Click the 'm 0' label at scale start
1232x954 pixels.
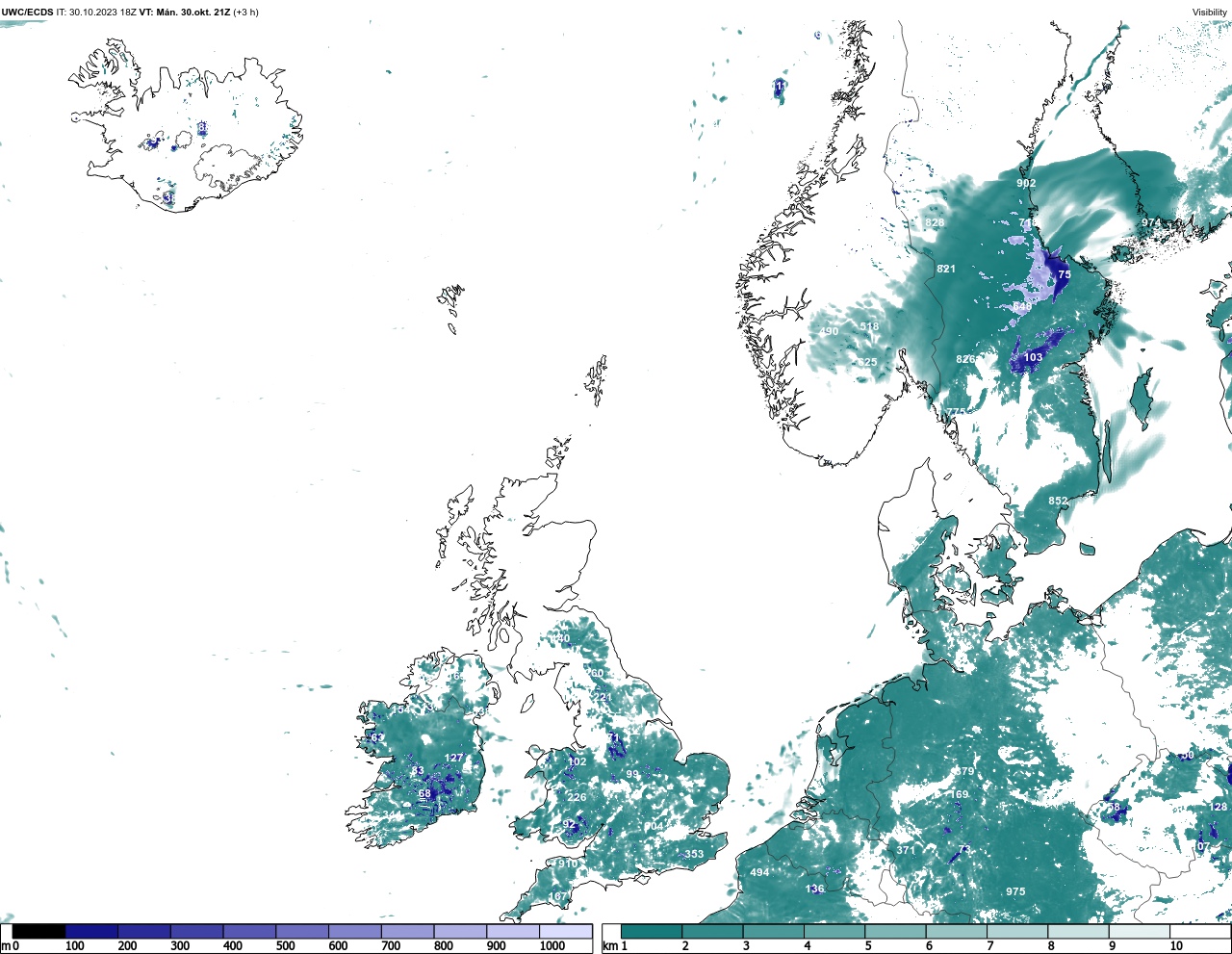pyautogui.click(x=10, y=946)
